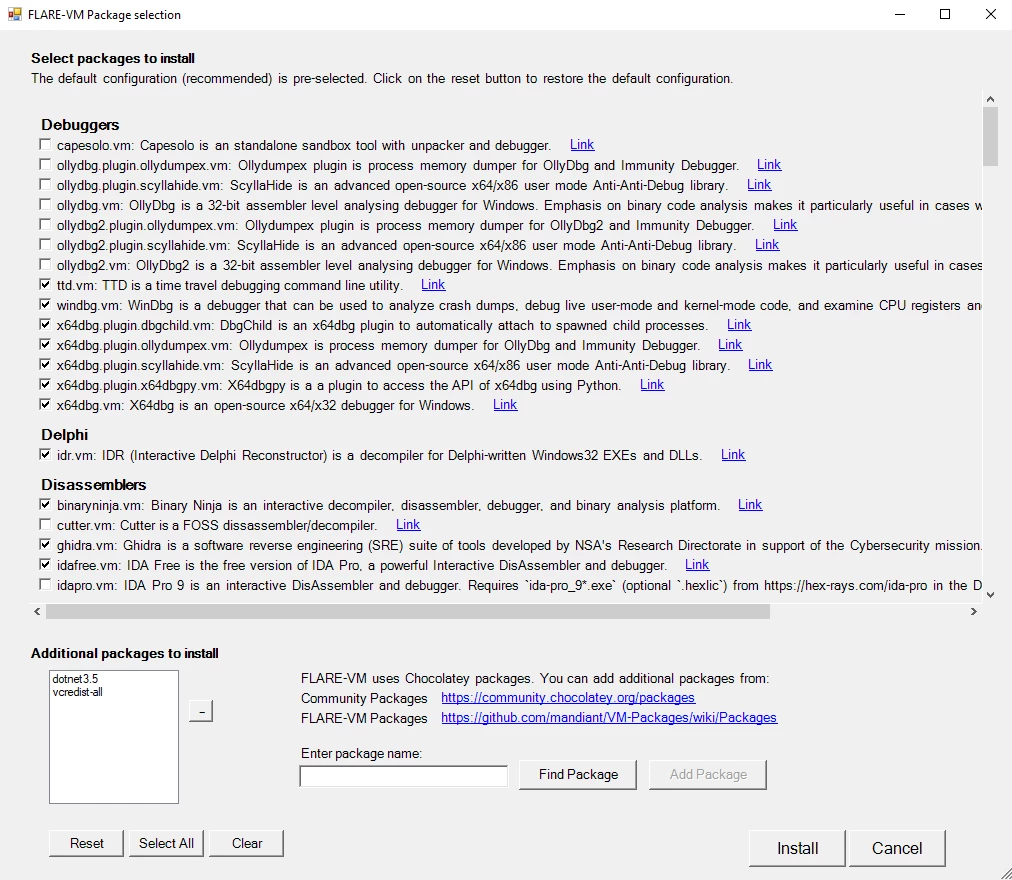Open Link for ollydbg.plugin.ollydumpex.vm
Image resolution: width=1012 pixels, height=880 pixels.
pyautogui.click(x=769, y=165)
